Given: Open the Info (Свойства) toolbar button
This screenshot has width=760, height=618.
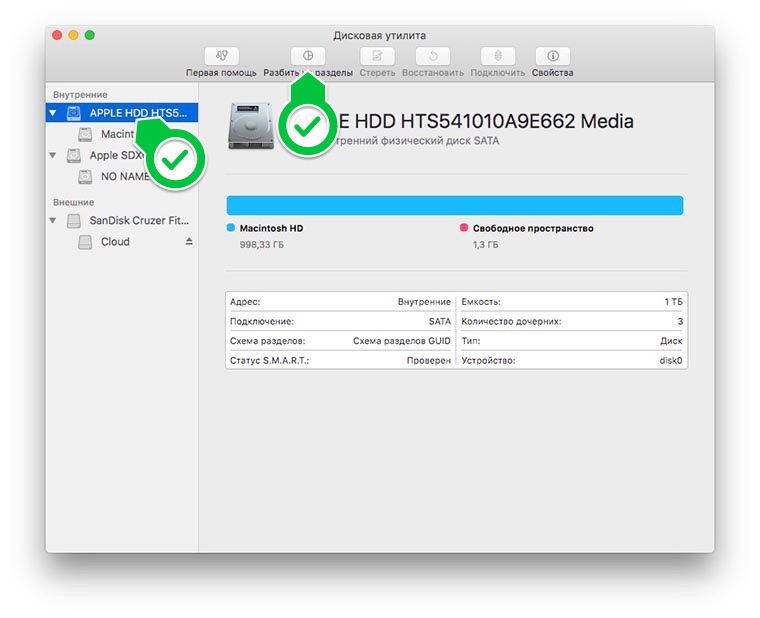Looking at the screenshot, I should click(552, 57).
